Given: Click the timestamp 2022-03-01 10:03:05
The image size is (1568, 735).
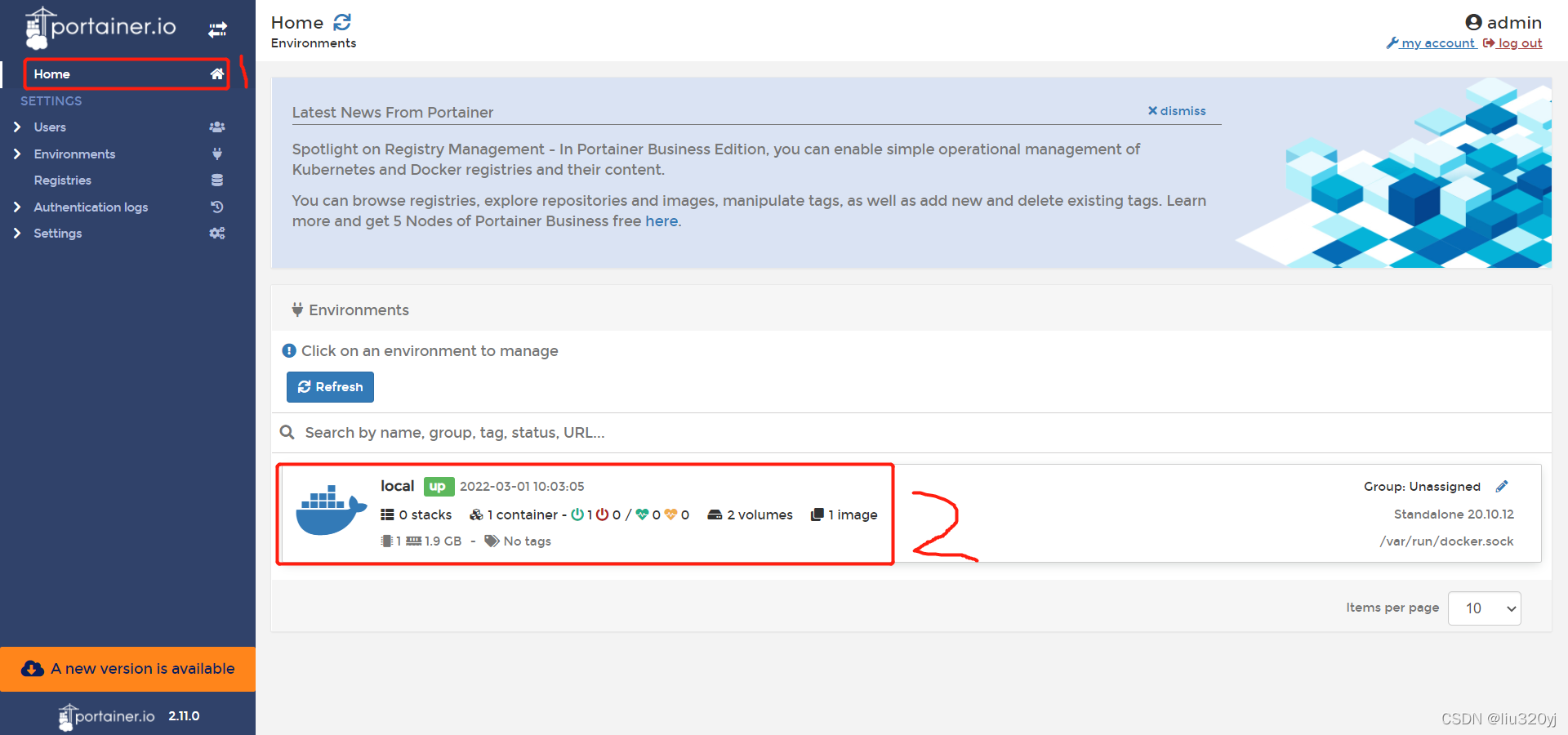Looking at the screenshot, I should pyautogui.click(x=522, y=487).
